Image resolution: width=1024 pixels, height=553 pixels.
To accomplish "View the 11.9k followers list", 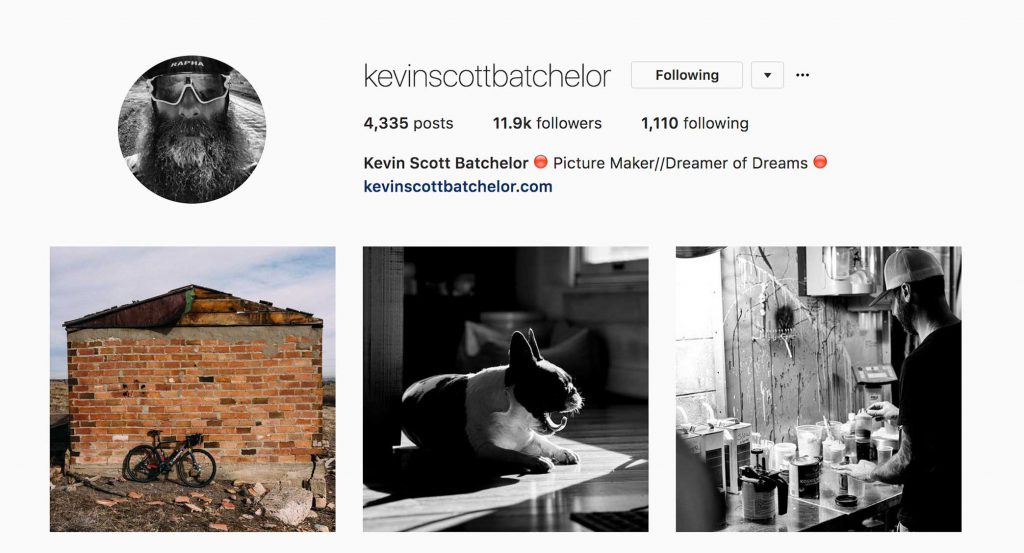I will [547, 123].
